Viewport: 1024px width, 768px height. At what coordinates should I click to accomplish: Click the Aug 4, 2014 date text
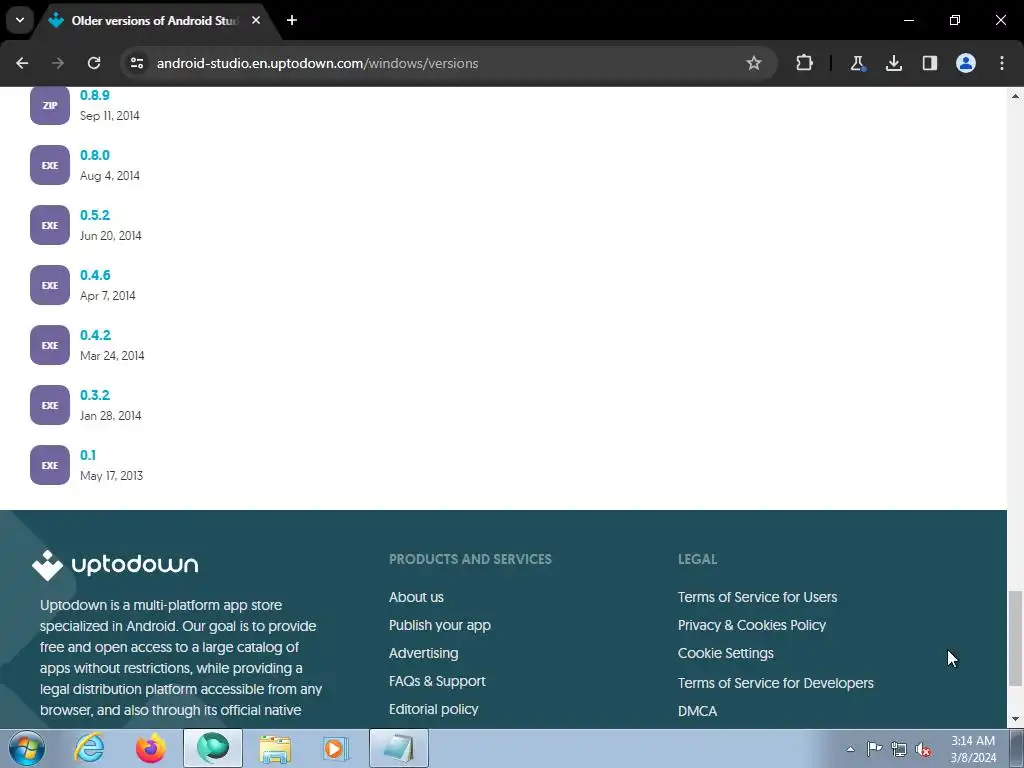(x=110, y=176)
